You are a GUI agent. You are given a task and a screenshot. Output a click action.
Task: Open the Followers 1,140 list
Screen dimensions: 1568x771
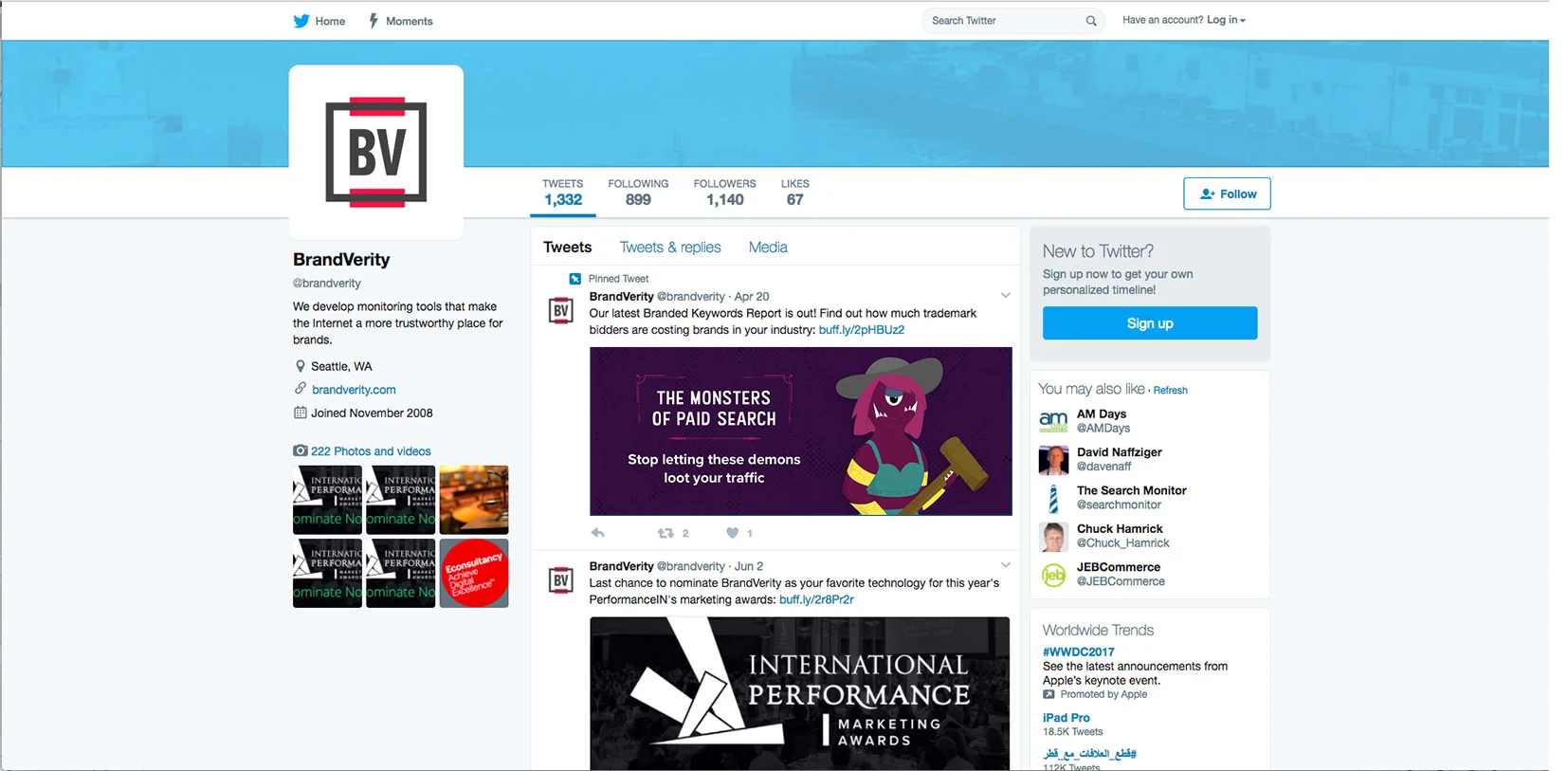[x=724, y=193]
